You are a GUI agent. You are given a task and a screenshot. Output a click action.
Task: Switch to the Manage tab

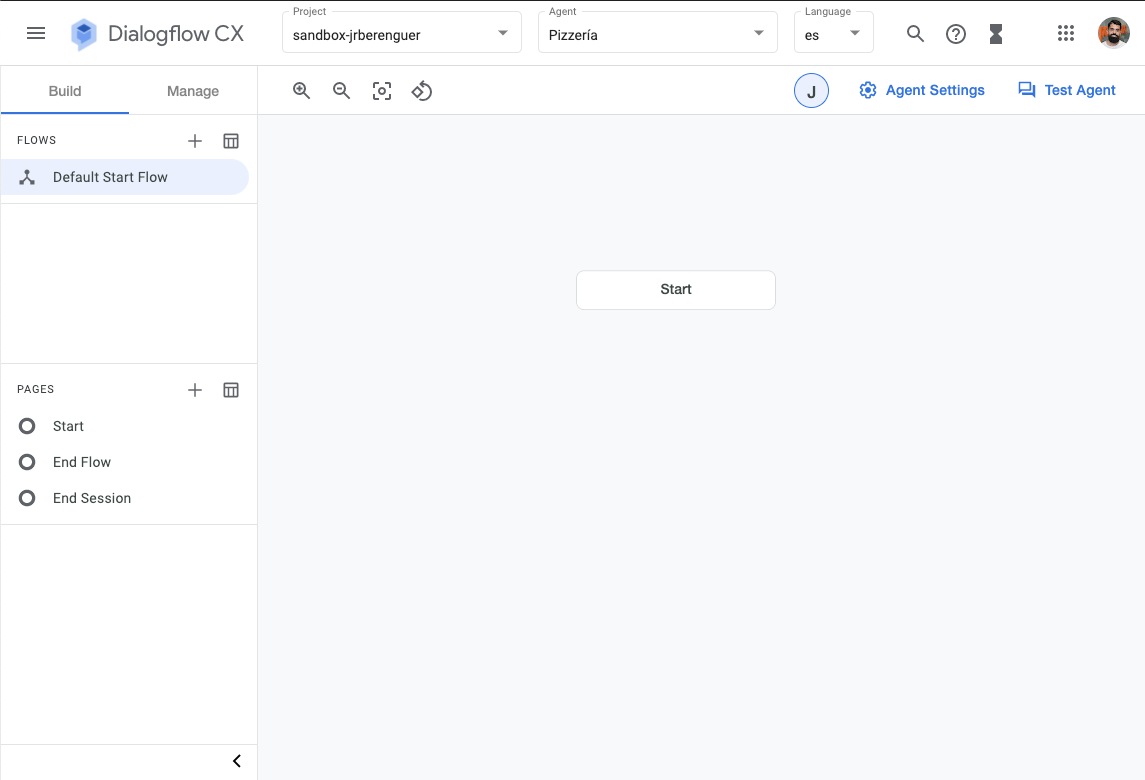tap(191, 90)
